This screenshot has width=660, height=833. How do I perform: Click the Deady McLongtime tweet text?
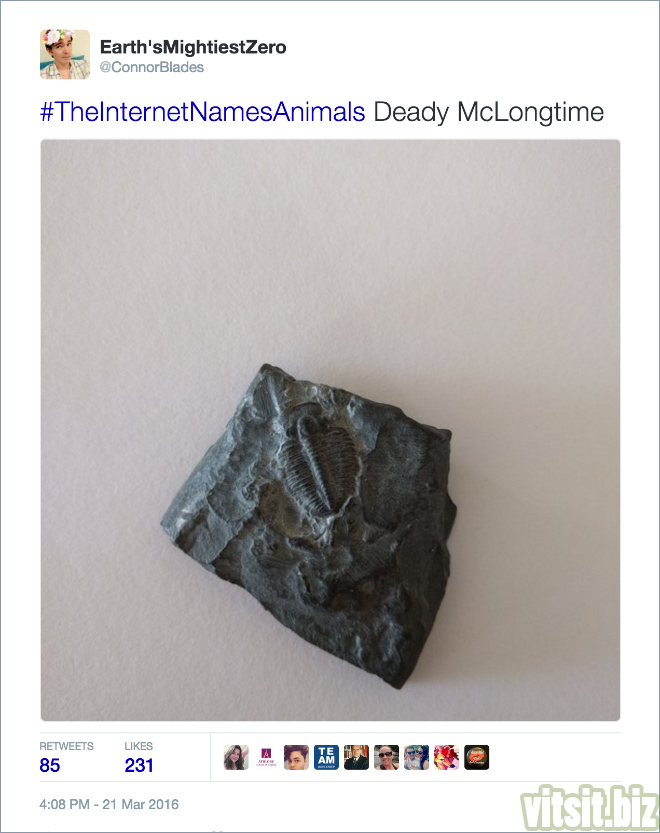click(x=488, y=113)
